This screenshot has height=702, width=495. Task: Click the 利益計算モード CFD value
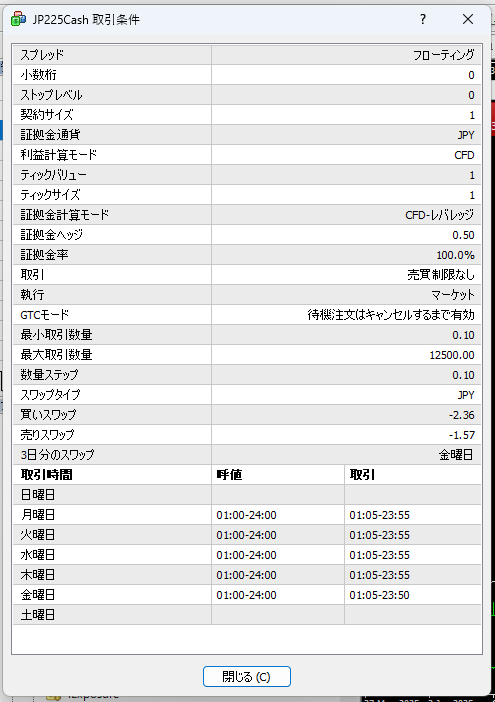coord(464,155)
